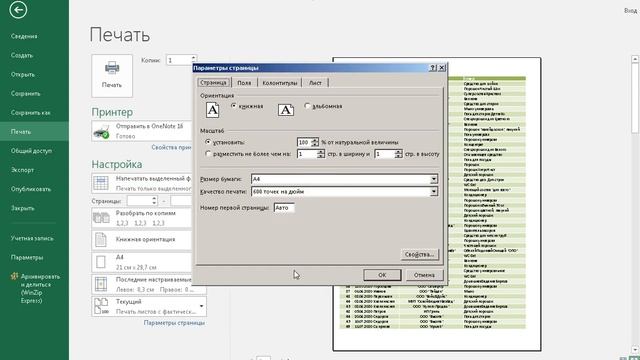This screenshot has width=640, height=360.
Task: Open Учетная запись in the sidebar
Action: point(32,238)
